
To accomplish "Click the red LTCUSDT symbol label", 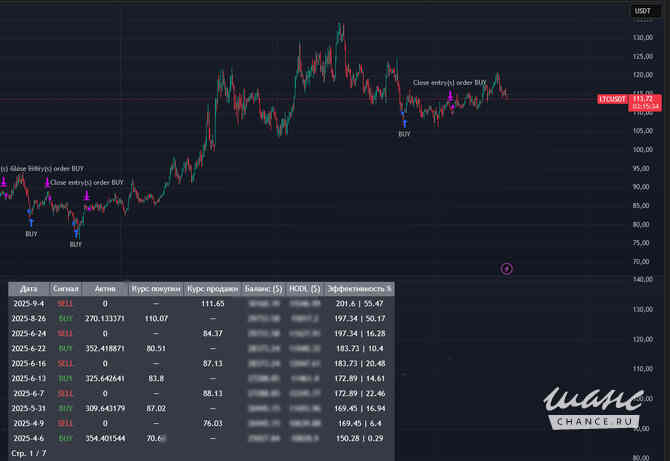I will pyautogui.click(x=611, y=99).
